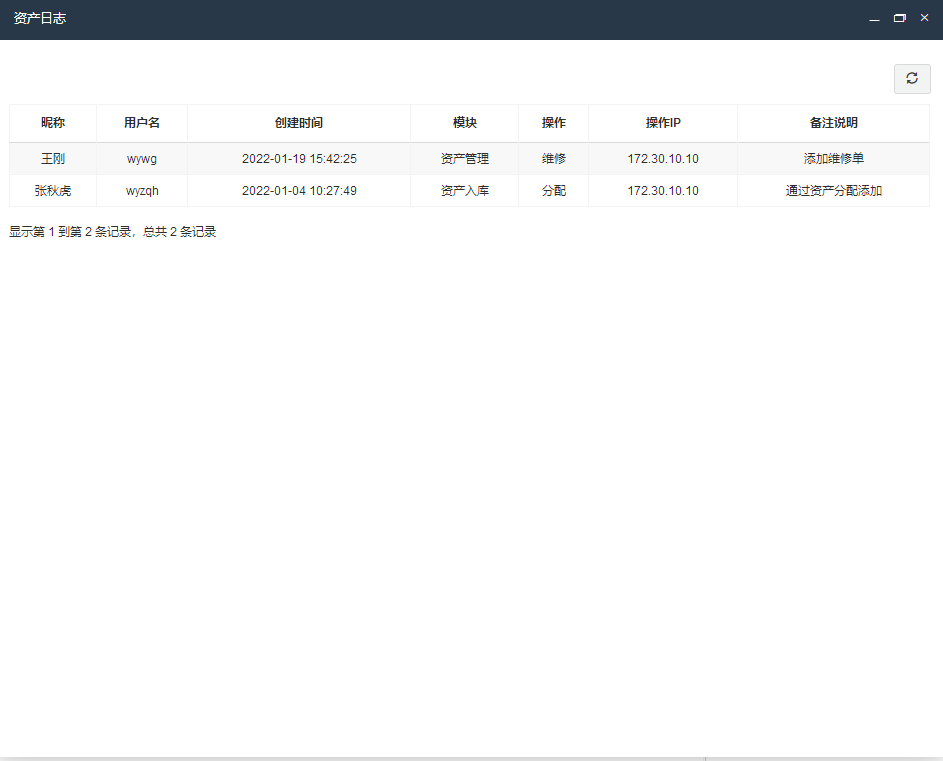Click the 昵称 column header
Screen dimensions: 943x761
click(53, 123)
